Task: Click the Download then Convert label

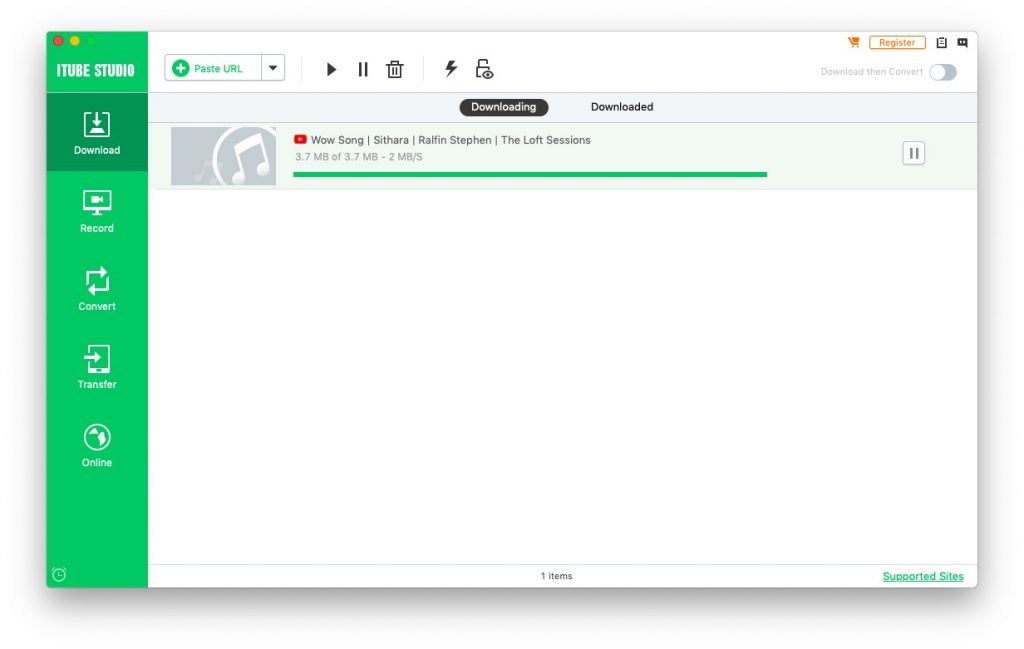Action: click(x=872, y=72)
